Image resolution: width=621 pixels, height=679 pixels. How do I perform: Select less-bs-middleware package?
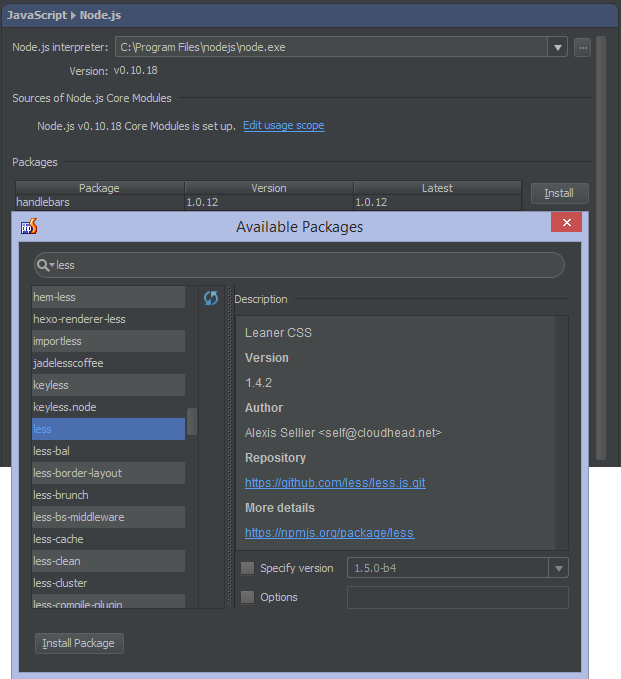[108, 517]
